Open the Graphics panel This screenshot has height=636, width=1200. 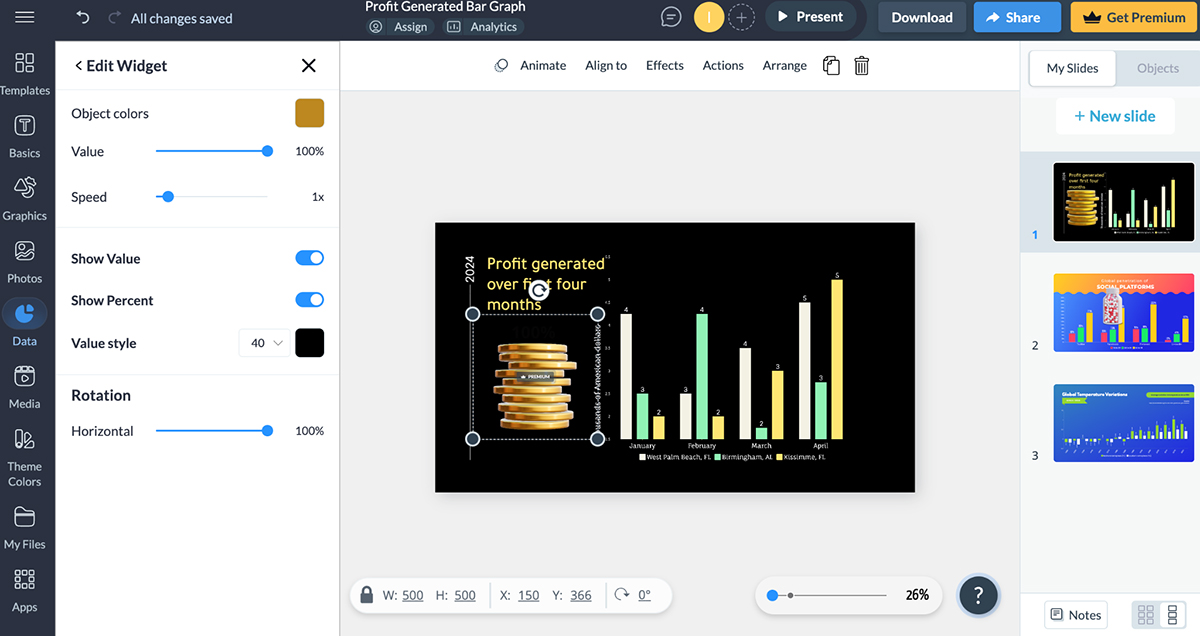pyautogui.click(x=25, y=196)
